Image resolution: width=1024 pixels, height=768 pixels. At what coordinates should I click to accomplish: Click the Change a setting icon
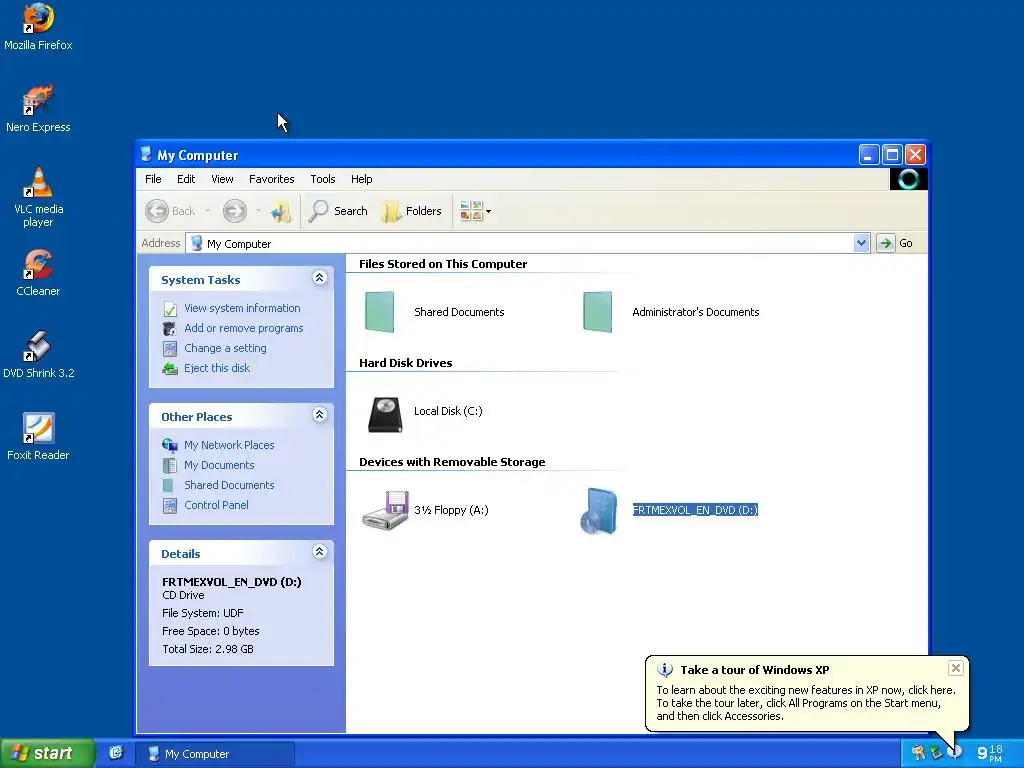[x=170, y=349]
